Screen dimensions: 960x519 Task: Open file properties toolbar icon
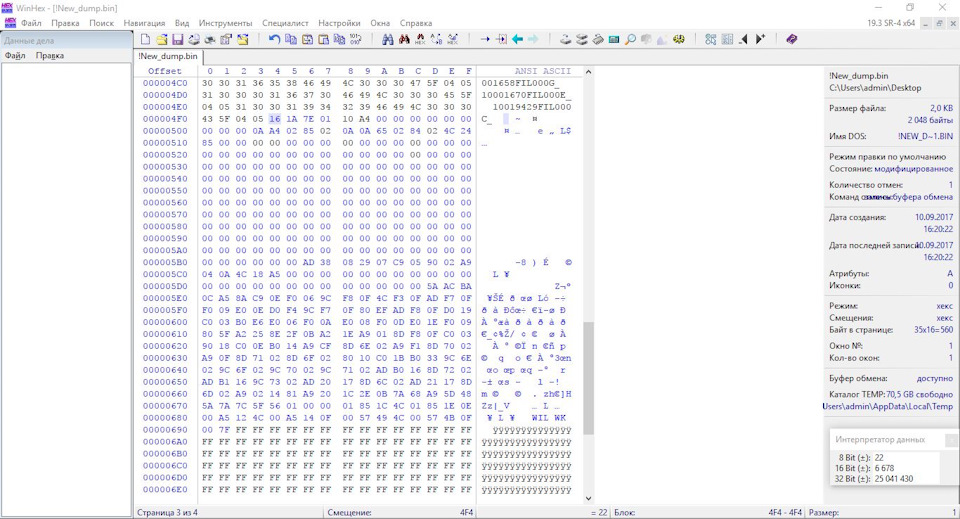[x=226, y=39]
